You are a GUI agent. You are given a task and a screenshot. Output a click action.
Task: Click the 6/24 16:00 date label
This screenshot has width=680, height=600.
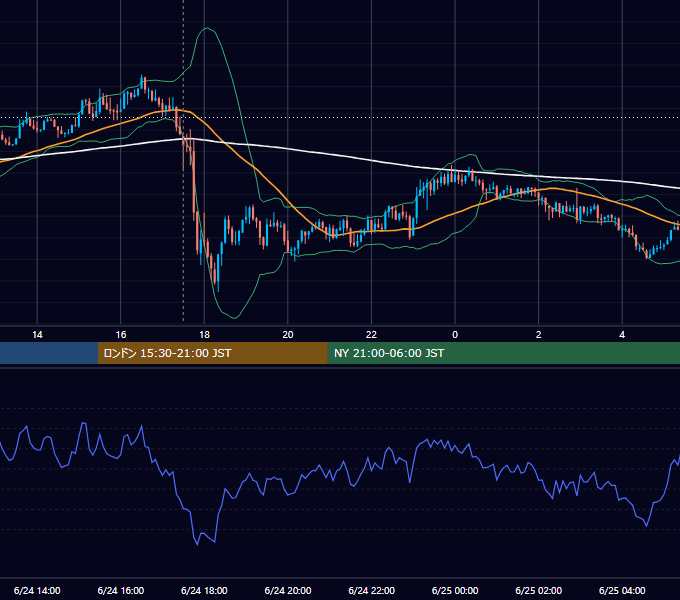pos(121,590)
